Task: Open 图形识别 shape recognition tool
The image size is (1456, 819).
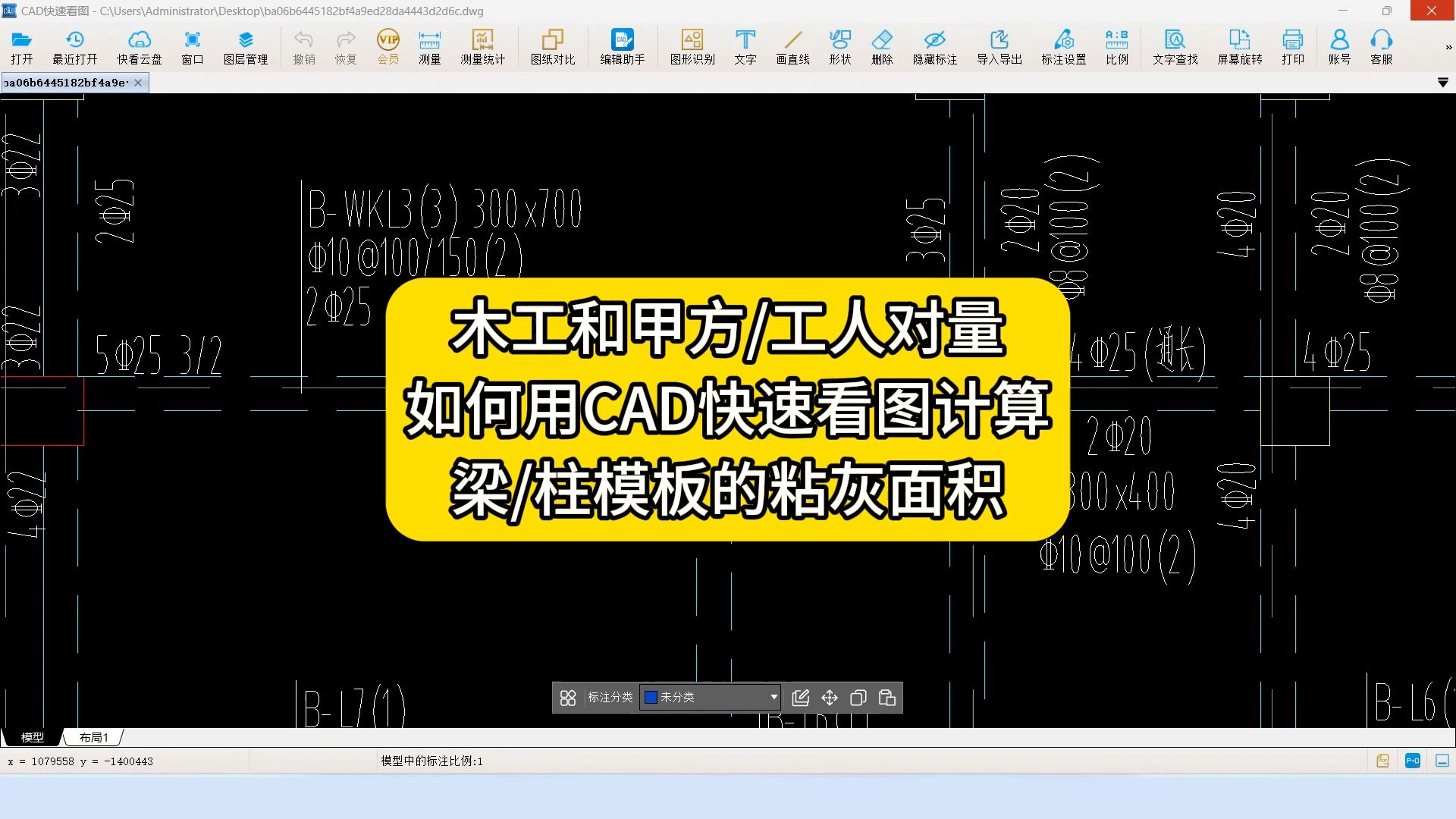Action: tap(692, 47)
